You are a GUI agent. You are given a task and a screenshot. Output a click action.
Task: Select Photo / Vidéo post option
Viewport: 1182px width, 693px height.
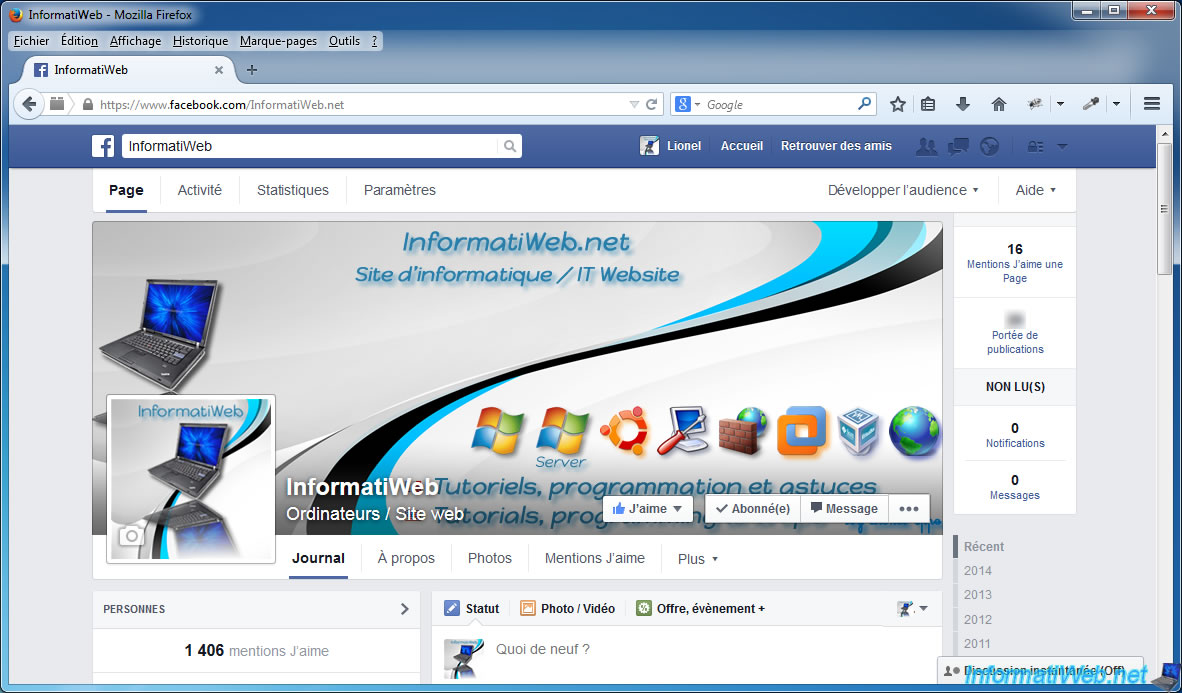pyautogui.click(x=568, y=609)
